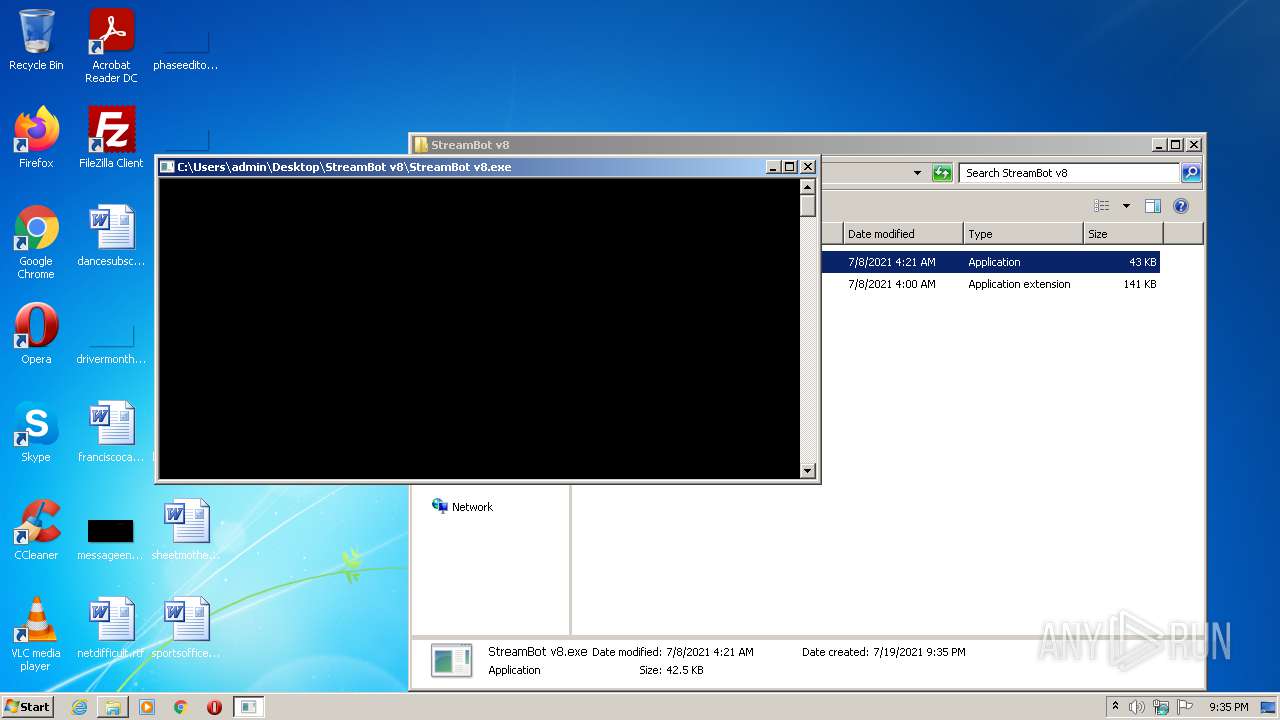This screenshot has height=720, width=1280.
Task: Sort files by Size column
Action: [1124, 234]
